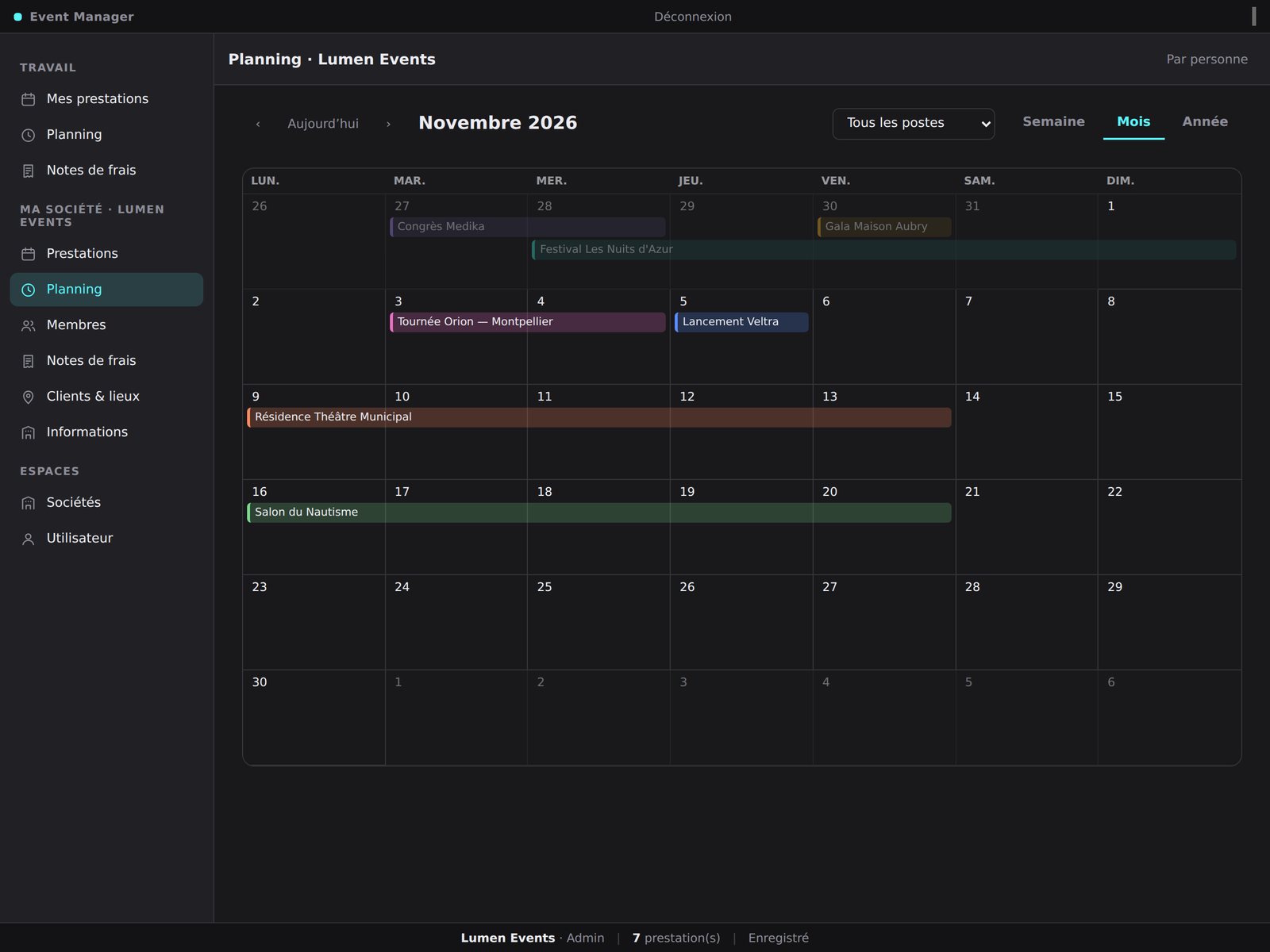Click the Aujourd'hui button
This screenshot has width=1270, height=952.
[x=323, y=124]
